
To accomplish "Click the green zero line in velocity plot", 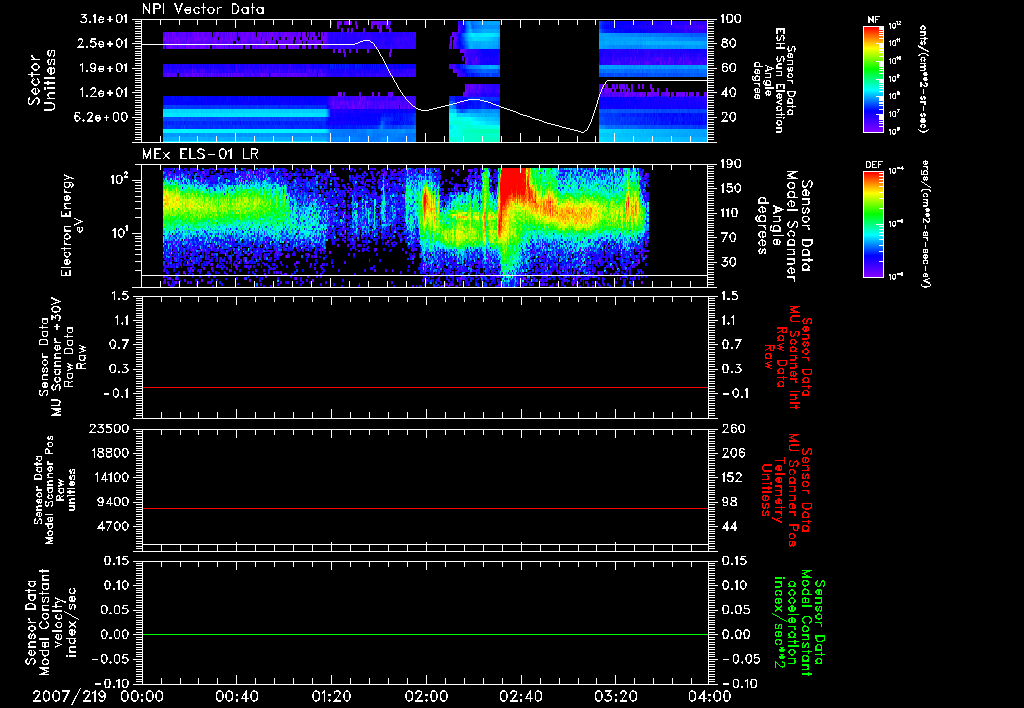I will (425, 634).
